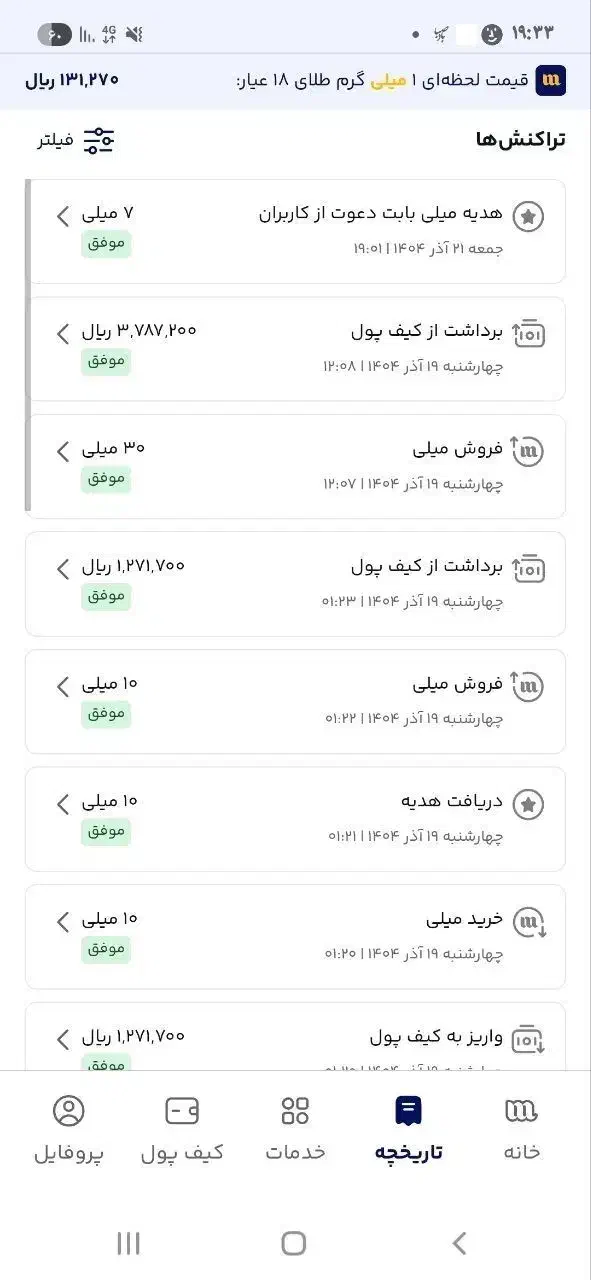Viewport: 591px width, 1280px height.
Task: Click the withdrawal icon on برداشت از کیف پول
Action: 528,333
